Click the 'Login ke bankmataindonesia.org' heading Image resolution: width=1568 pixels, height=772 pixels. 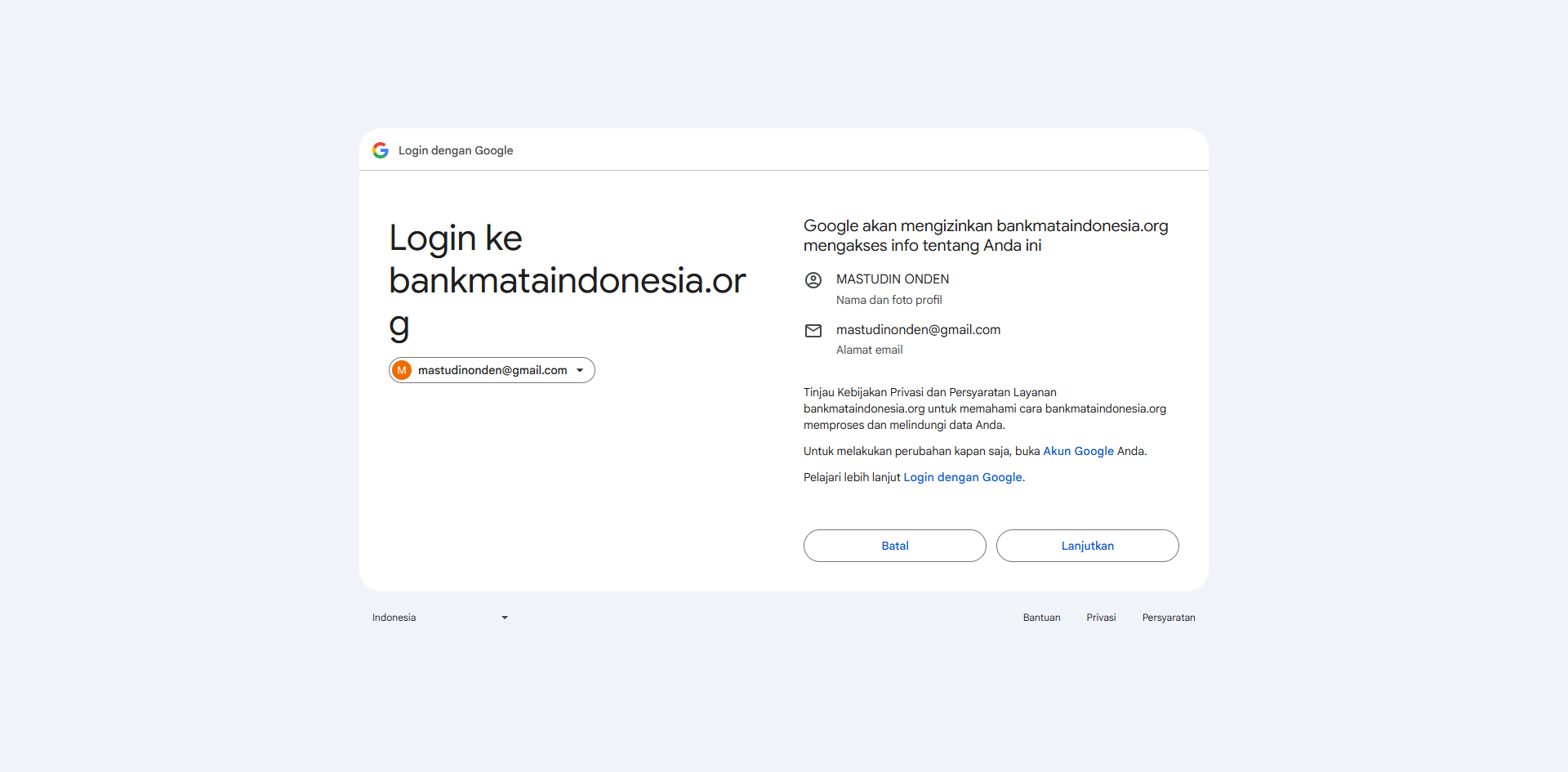pos(567,280)
